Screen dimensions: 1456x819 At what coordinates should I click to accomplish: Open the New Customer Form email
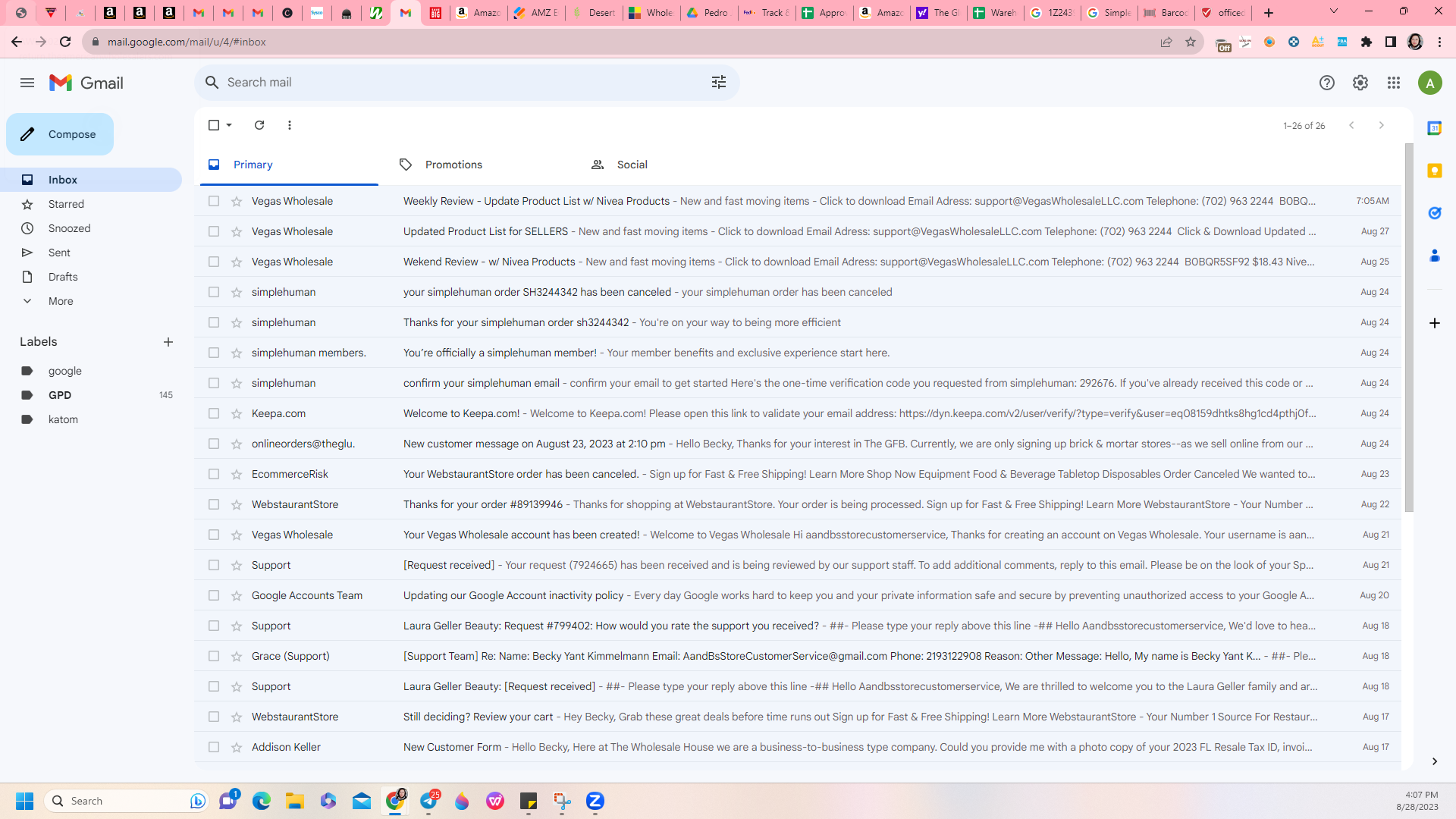[798, 747]
